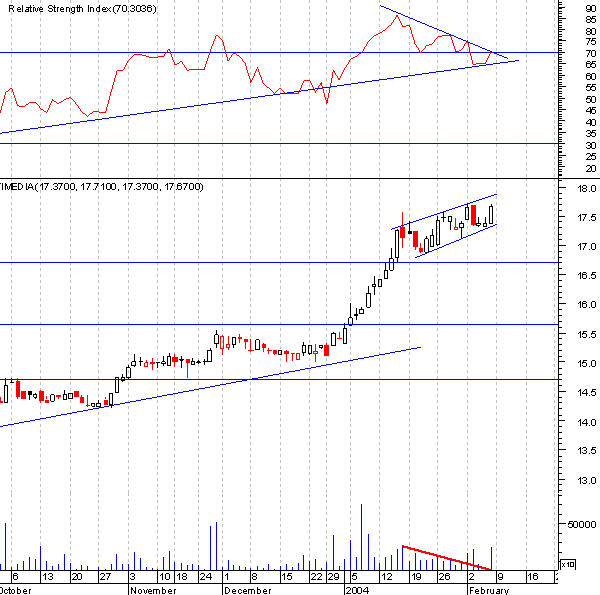The image size is (600, 595).
Task: Click the November month label
Action: 153,590
